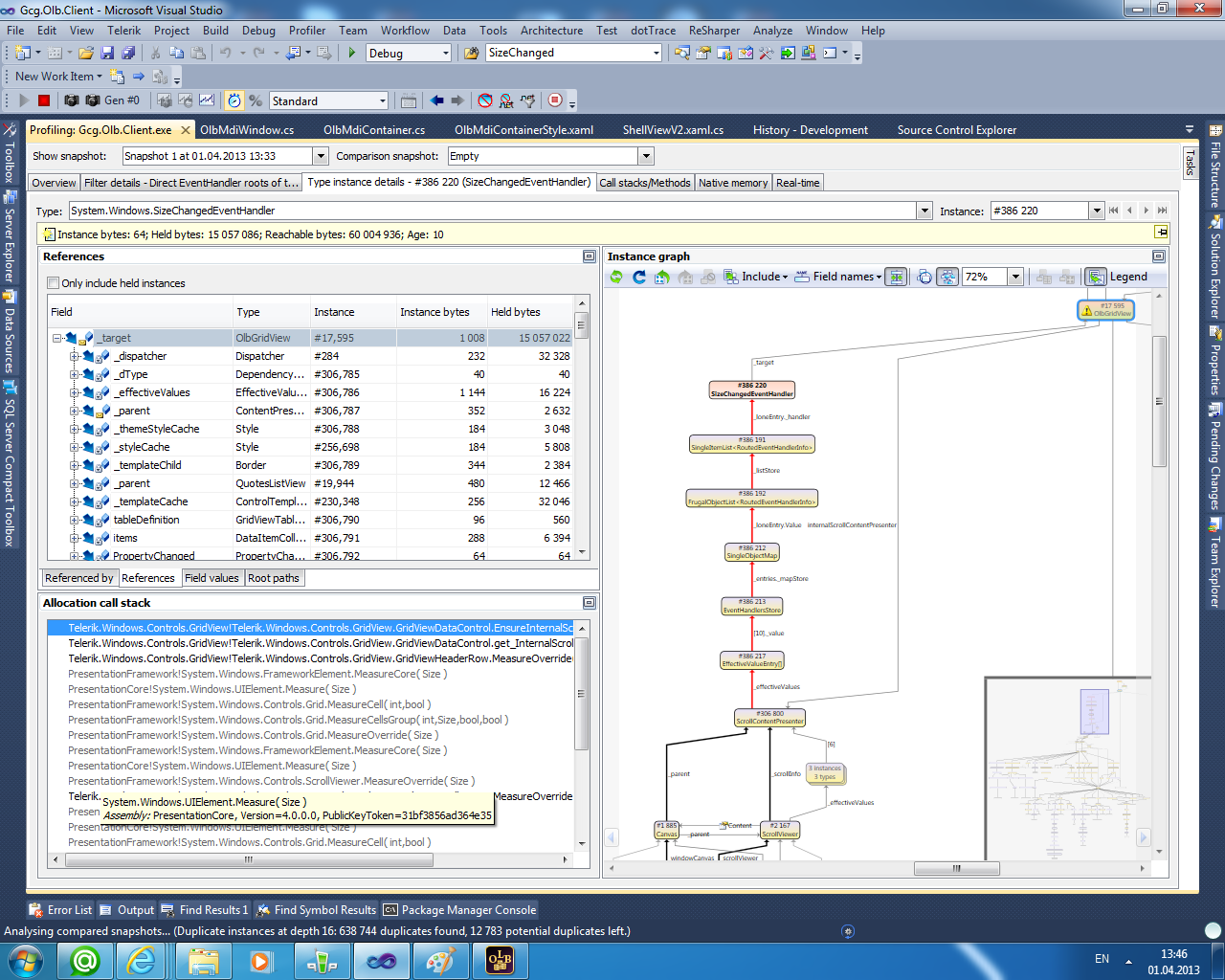Click the Save All toolbar icon
Image resolution: width=1225 pixels, height=980 pixels.
click(x=128, y=53)
